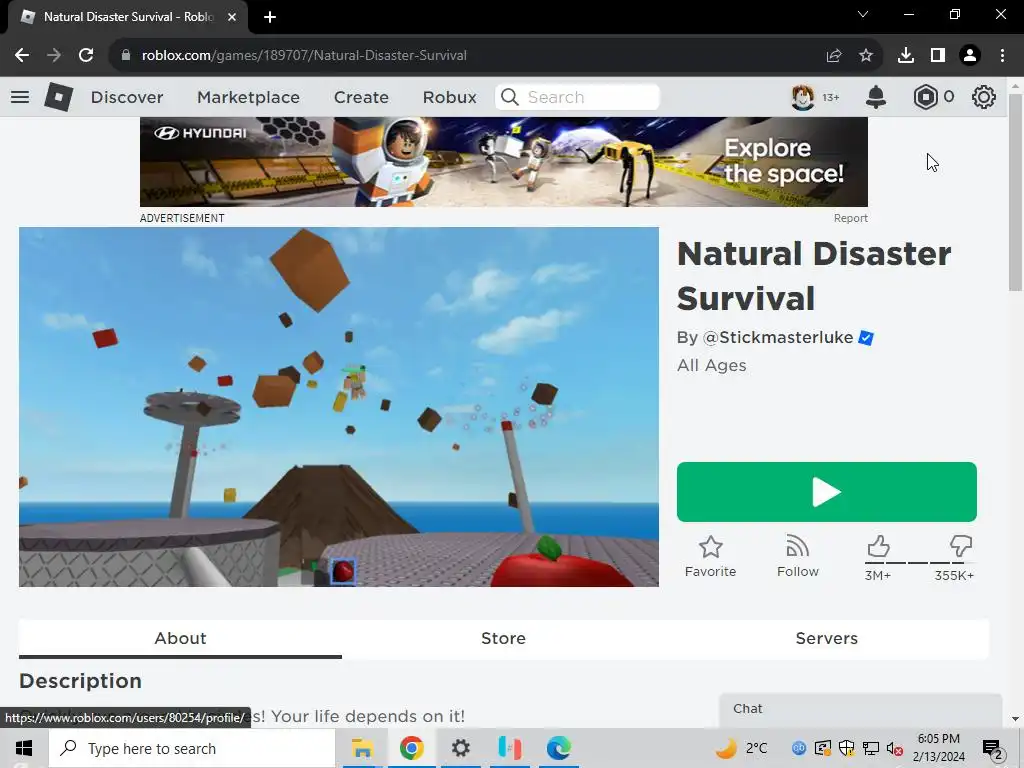Open Chrome downloads

pyautogui.click(x=906, y=56)
